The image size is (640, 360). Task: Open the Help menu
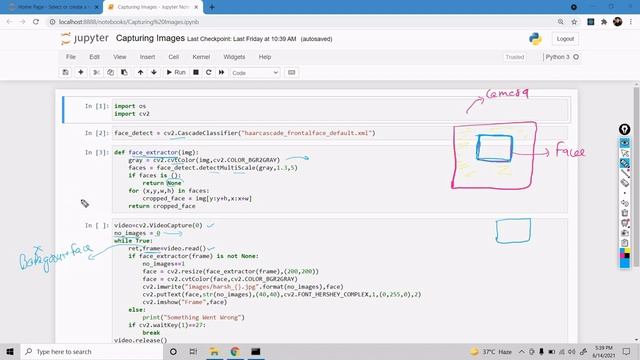pos(265,57)
